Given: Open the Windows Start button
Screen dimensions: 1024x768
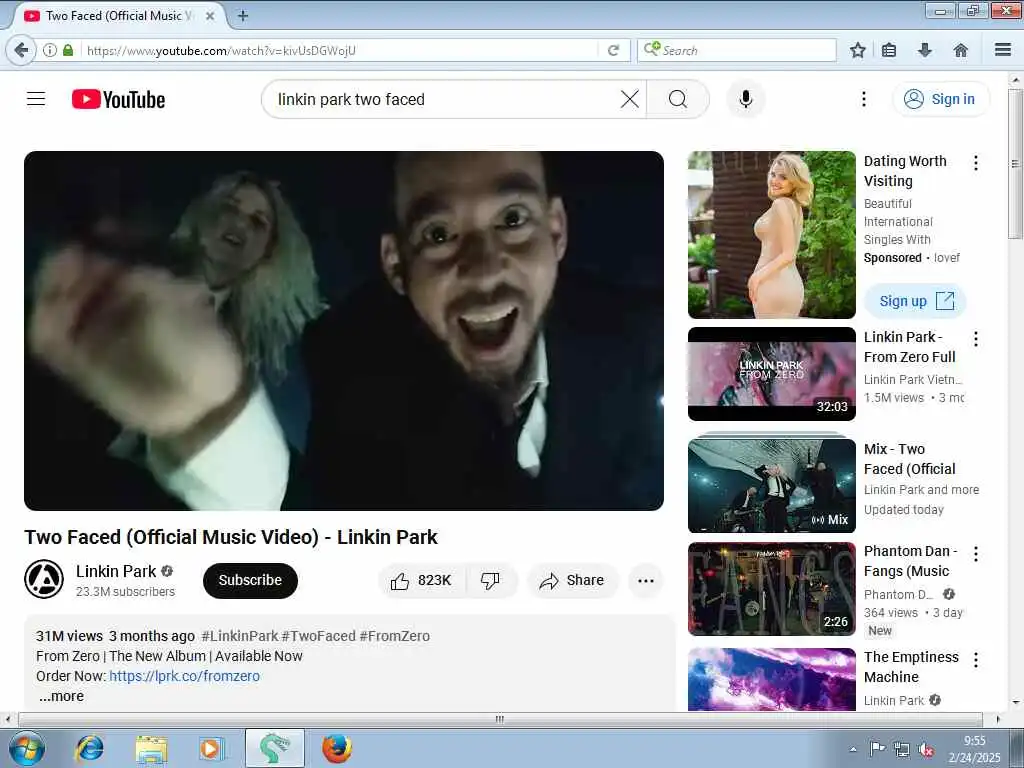Looking at the screenshot, I should point(27,748).
